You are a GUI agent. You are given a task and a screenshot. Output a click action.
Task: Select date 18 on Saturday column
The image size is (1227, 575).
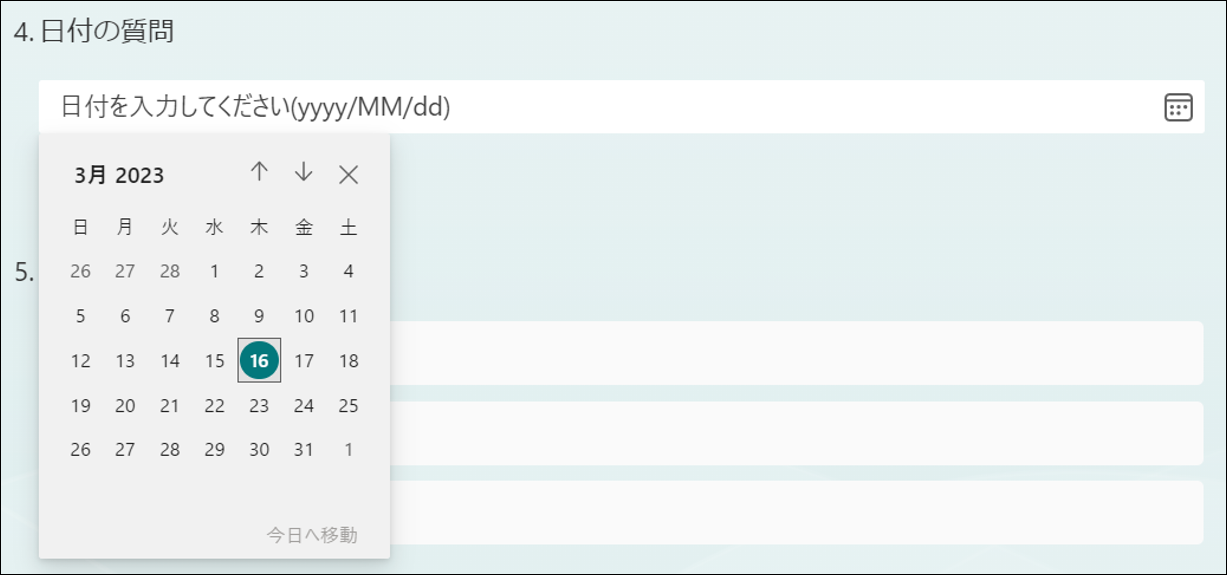click(348, 361)
